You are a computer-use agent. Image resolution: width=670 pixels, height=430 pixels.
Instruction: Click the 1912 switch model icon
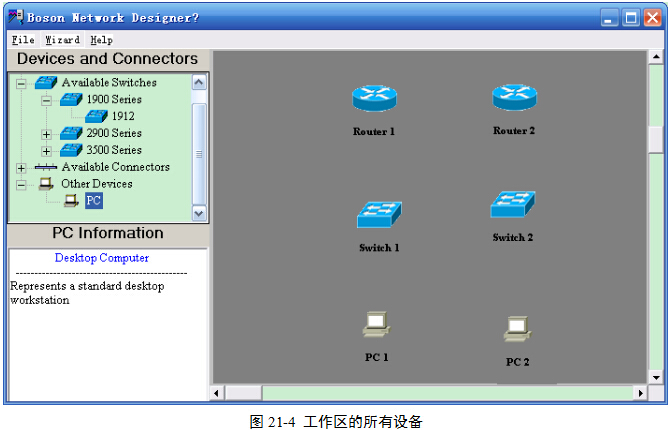pyautogui.click(x=96, y=116)
